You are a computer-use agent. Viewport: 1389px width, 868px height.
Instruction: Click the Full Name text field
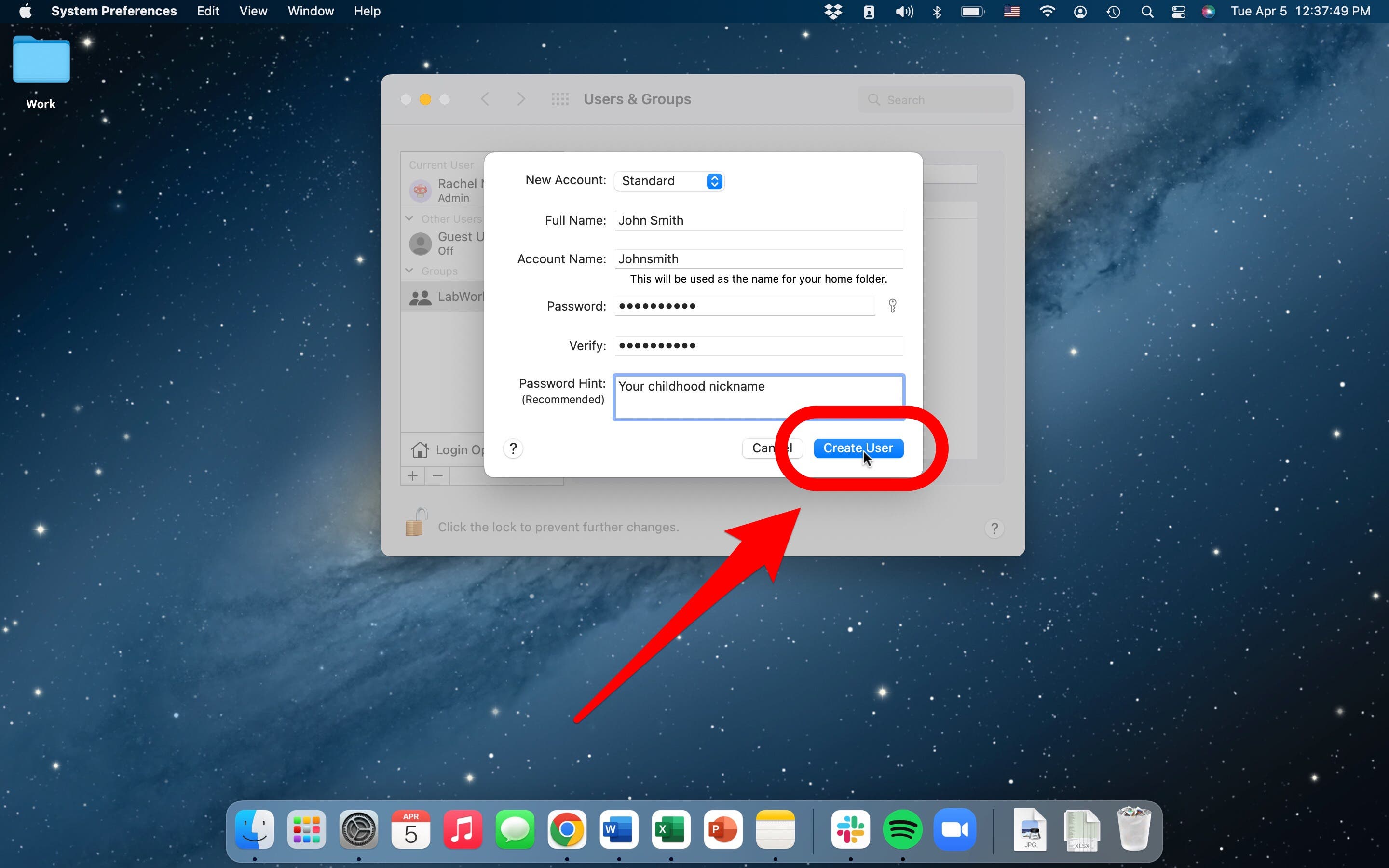758,220
